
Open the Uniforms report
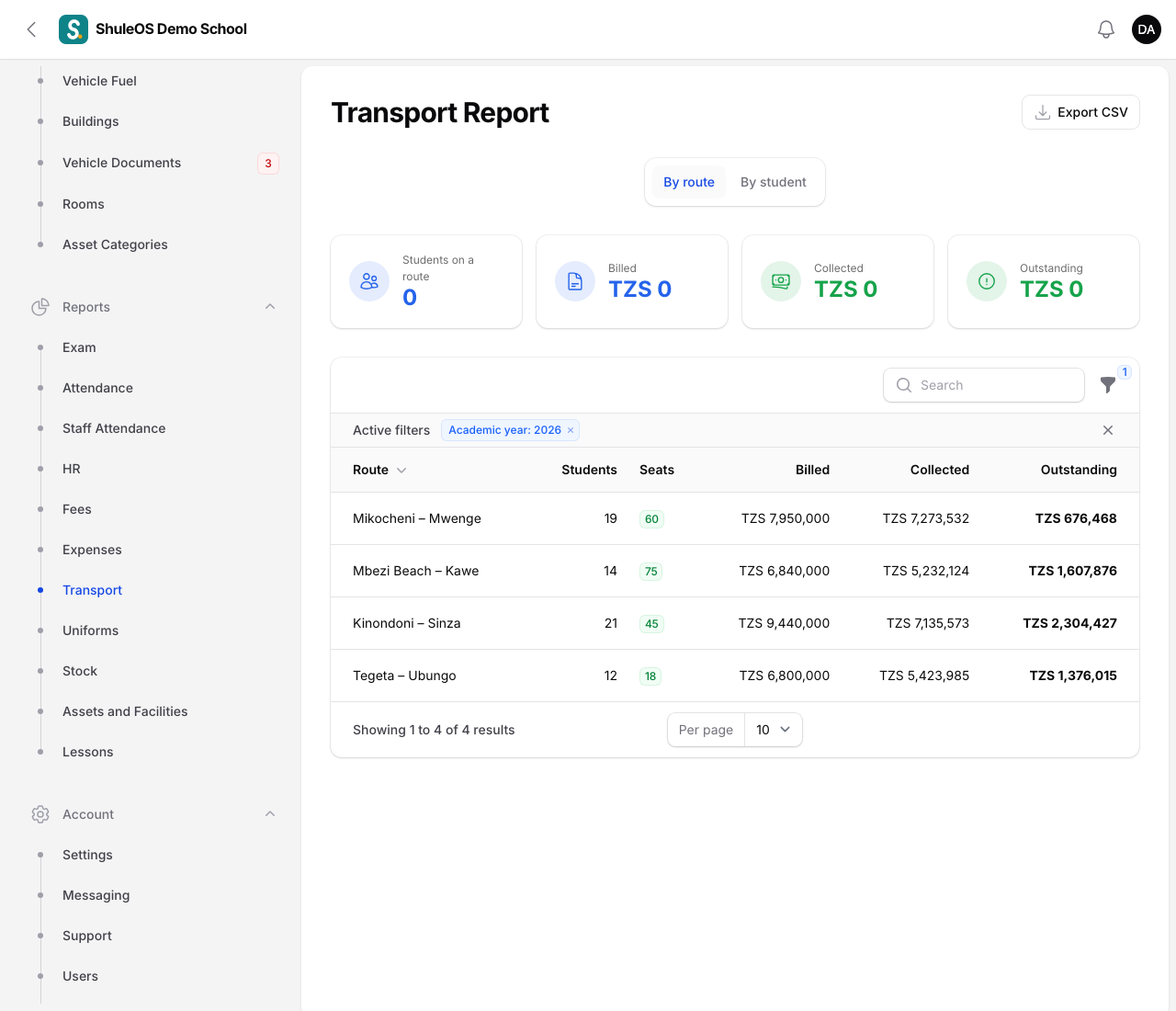[x=90, y=630]
